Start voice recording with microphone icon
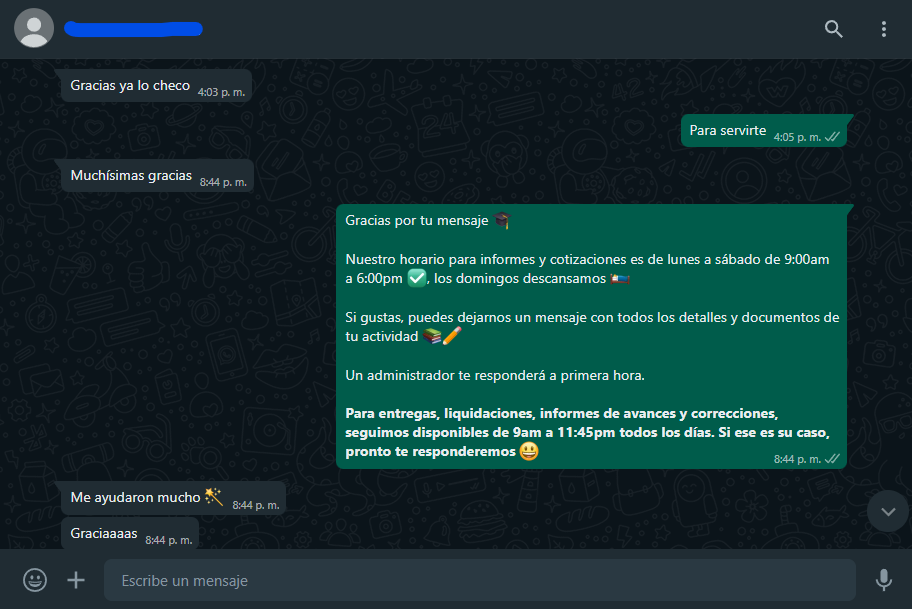This screenshot has height=609, width=912. point(884,580)
